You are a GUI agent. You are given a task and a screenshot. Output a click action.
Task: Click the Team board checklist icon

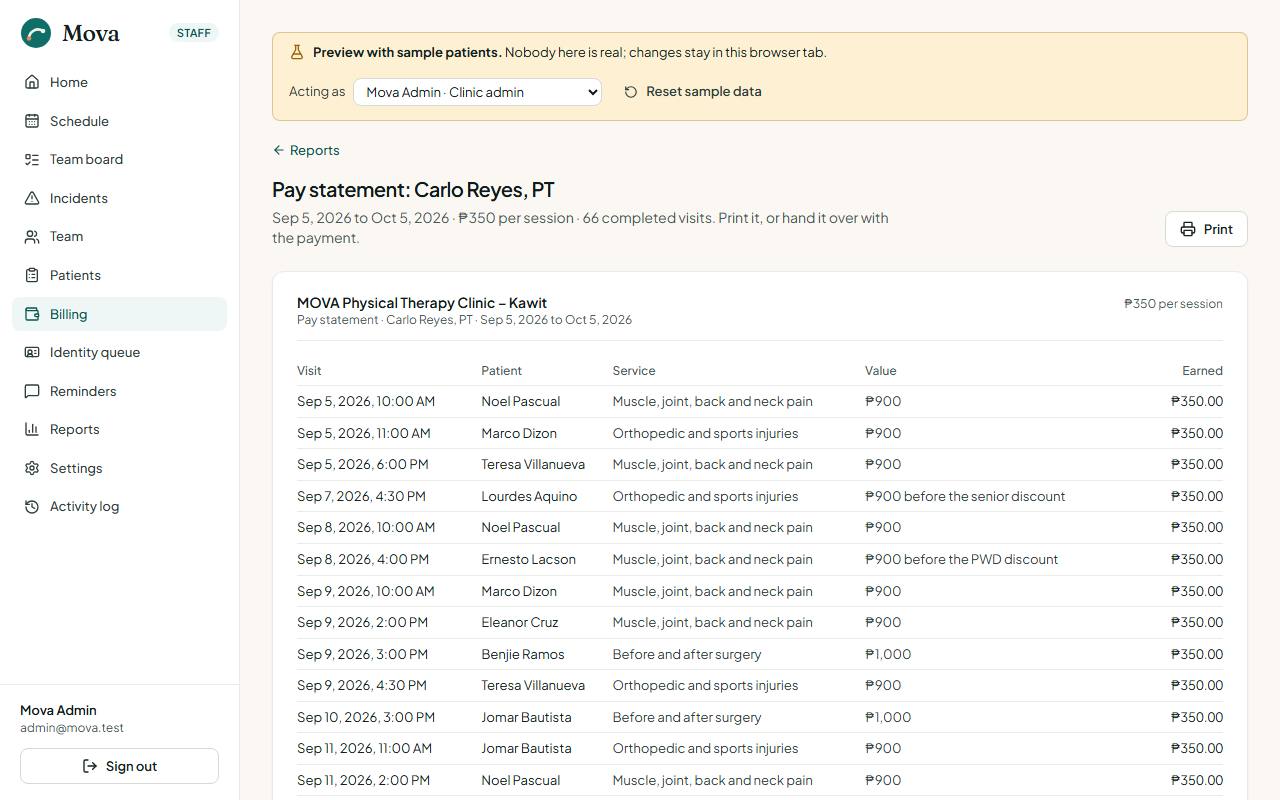tap(32, 159)
